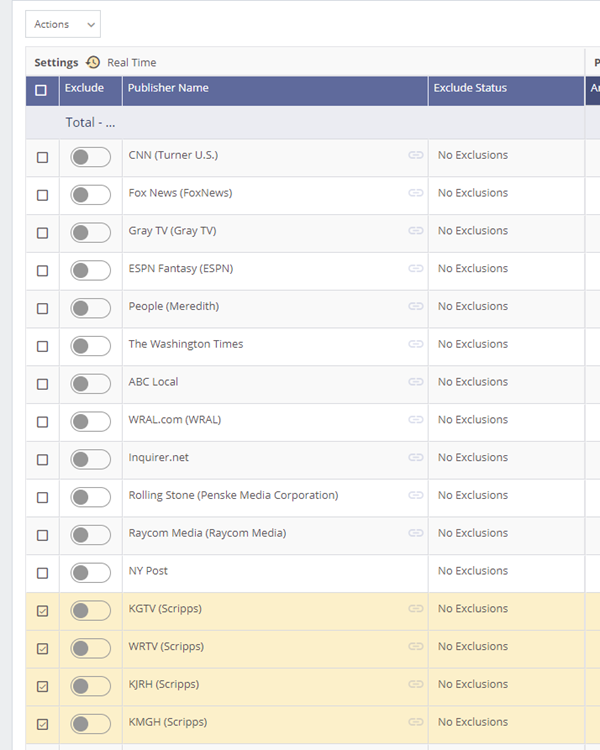Toggle the Exclude switch for Gray TV
This screenshot has width=600, height=750.
pyautogui.click(x=90, y=232)
